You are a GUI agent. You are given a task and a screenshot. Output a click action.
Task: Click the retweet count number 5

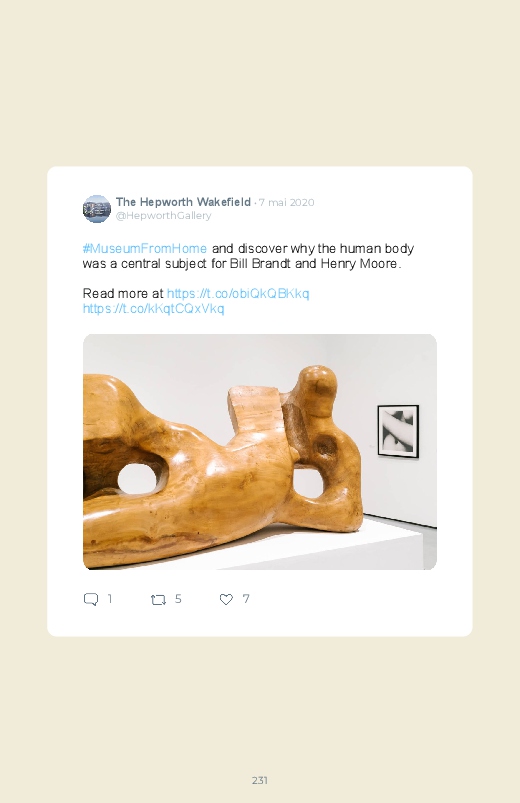pos(178,599)
